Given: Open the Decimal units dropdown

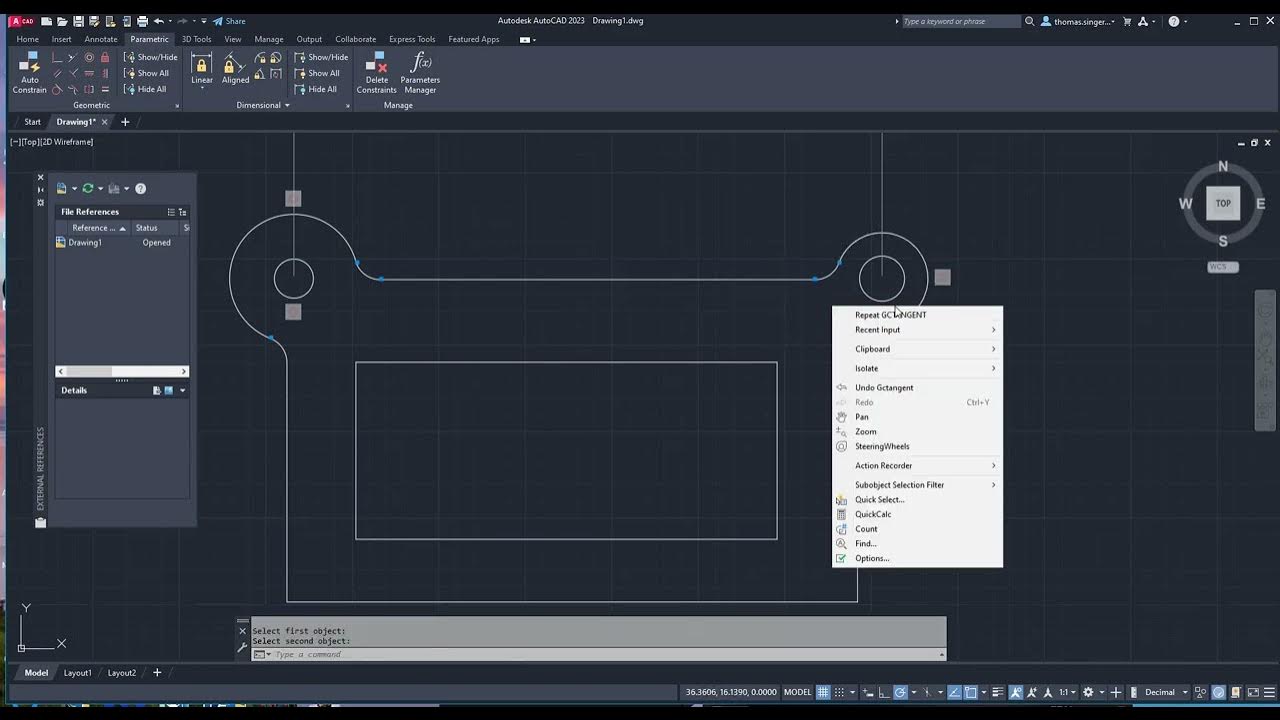Looking at the screenshot, I should point(1166,692).
